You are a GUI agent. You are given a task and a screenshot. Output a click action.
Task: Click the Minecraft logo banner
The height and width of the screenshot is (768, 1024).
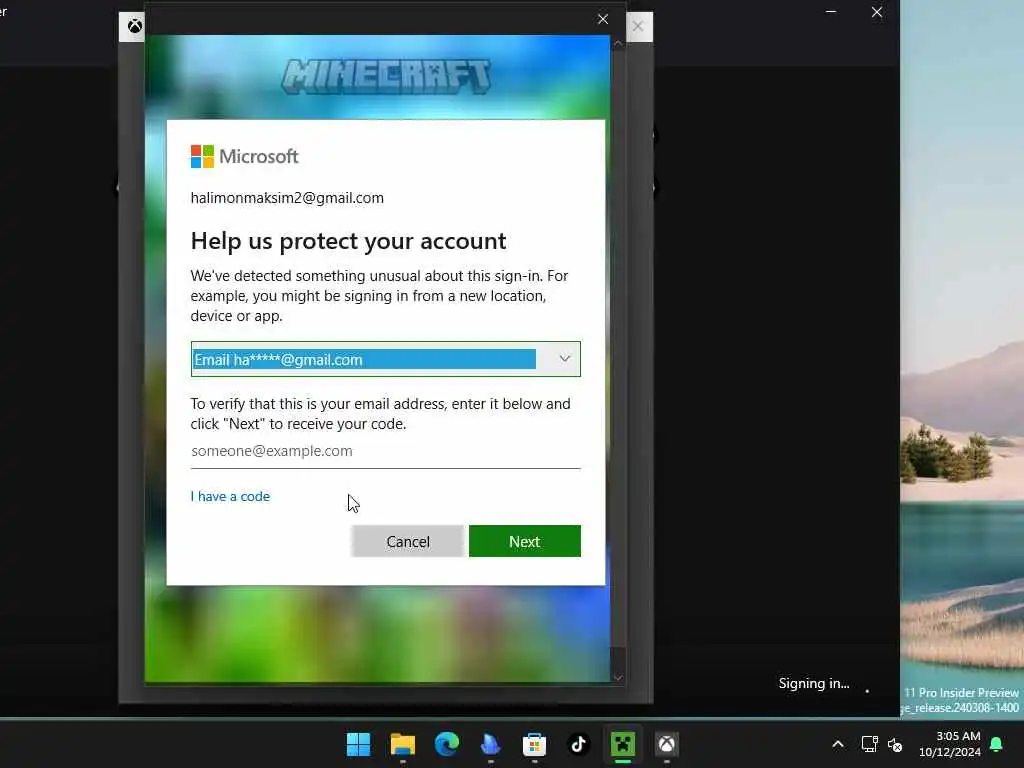tap(386, 76)
